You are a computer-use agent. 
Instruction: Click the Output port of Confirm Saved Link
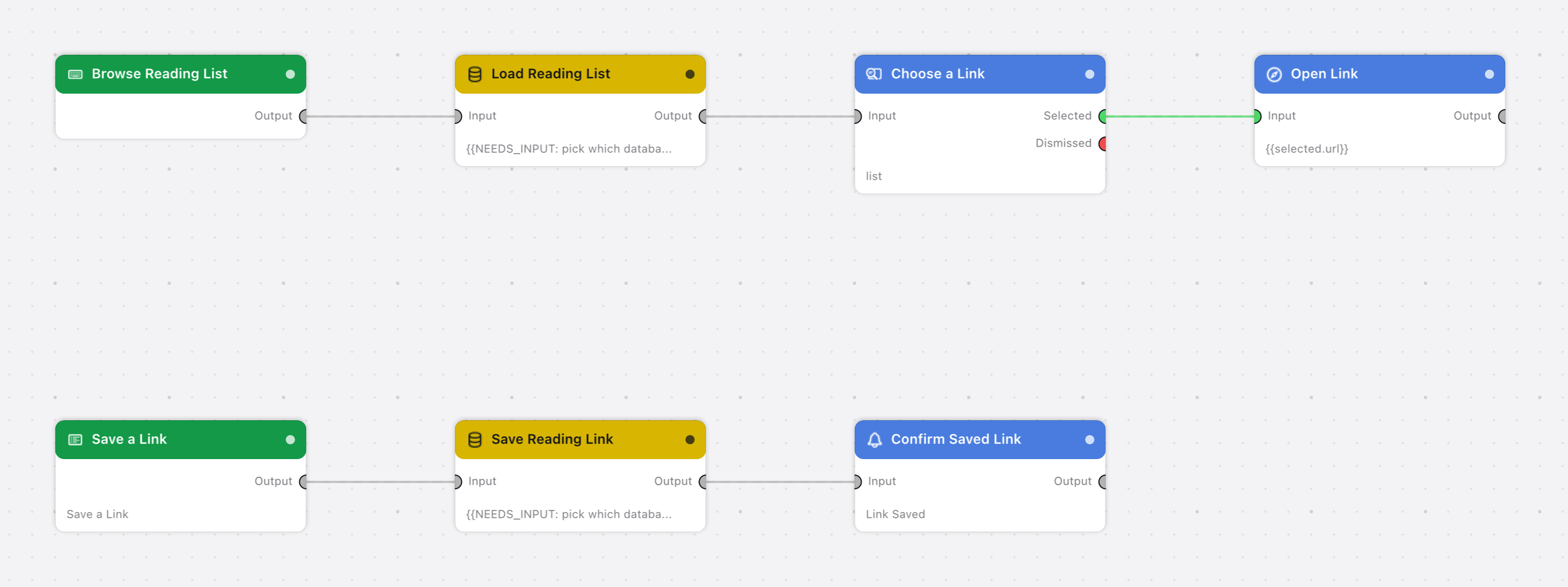(x=1103, y=482)
